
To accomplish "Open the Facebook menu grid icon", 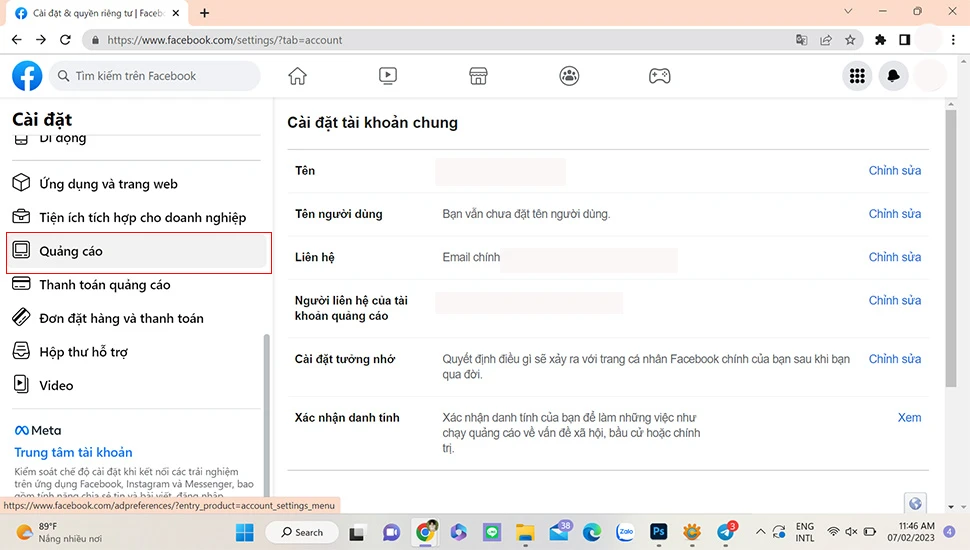I will [x=857, y=76].
